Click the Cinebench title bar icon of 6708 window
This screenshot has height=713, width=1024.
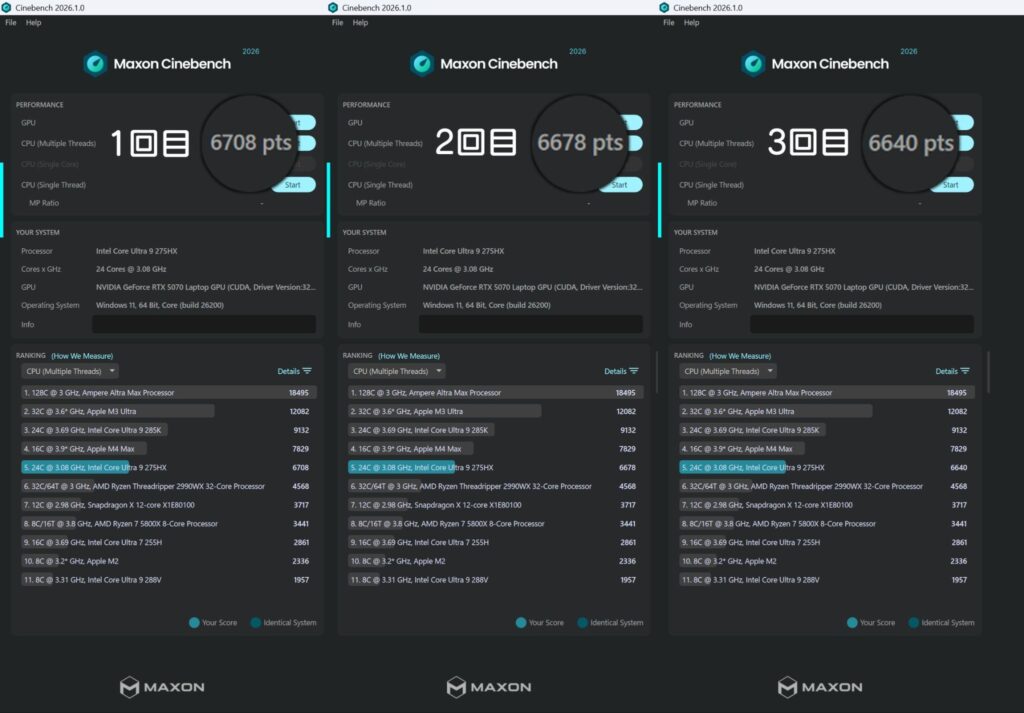click(x=7, y=7)
